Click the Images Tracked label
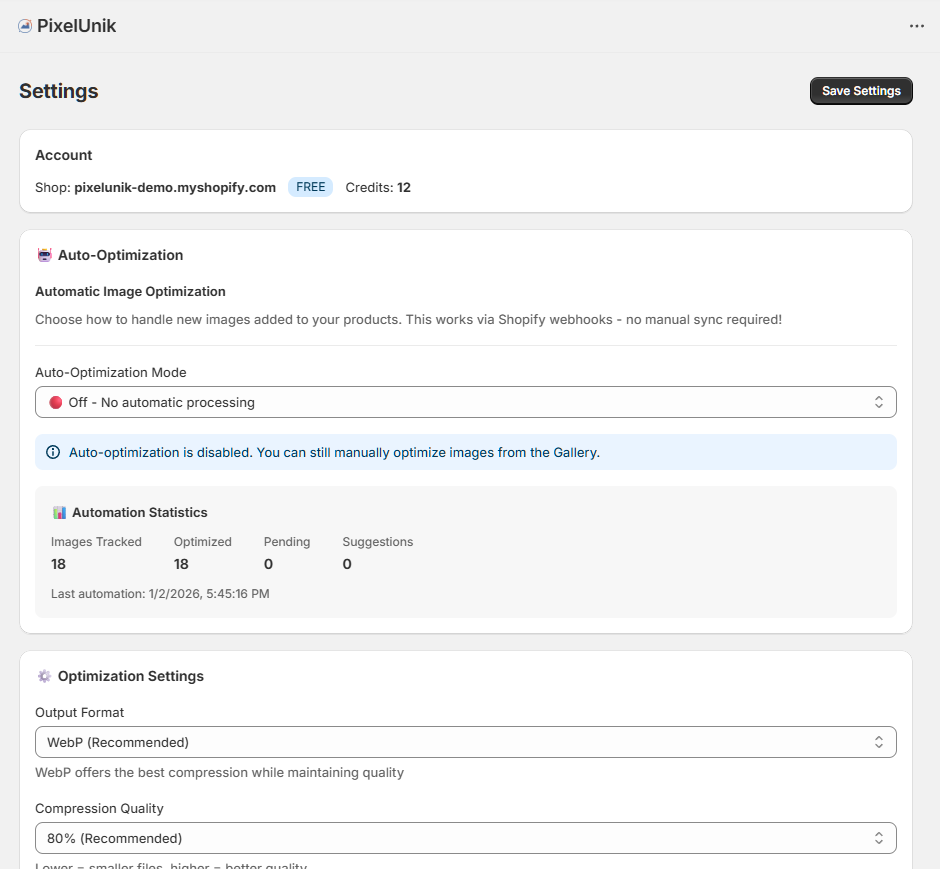Viewport: 940px width, 869px height. tap(97, 542)
